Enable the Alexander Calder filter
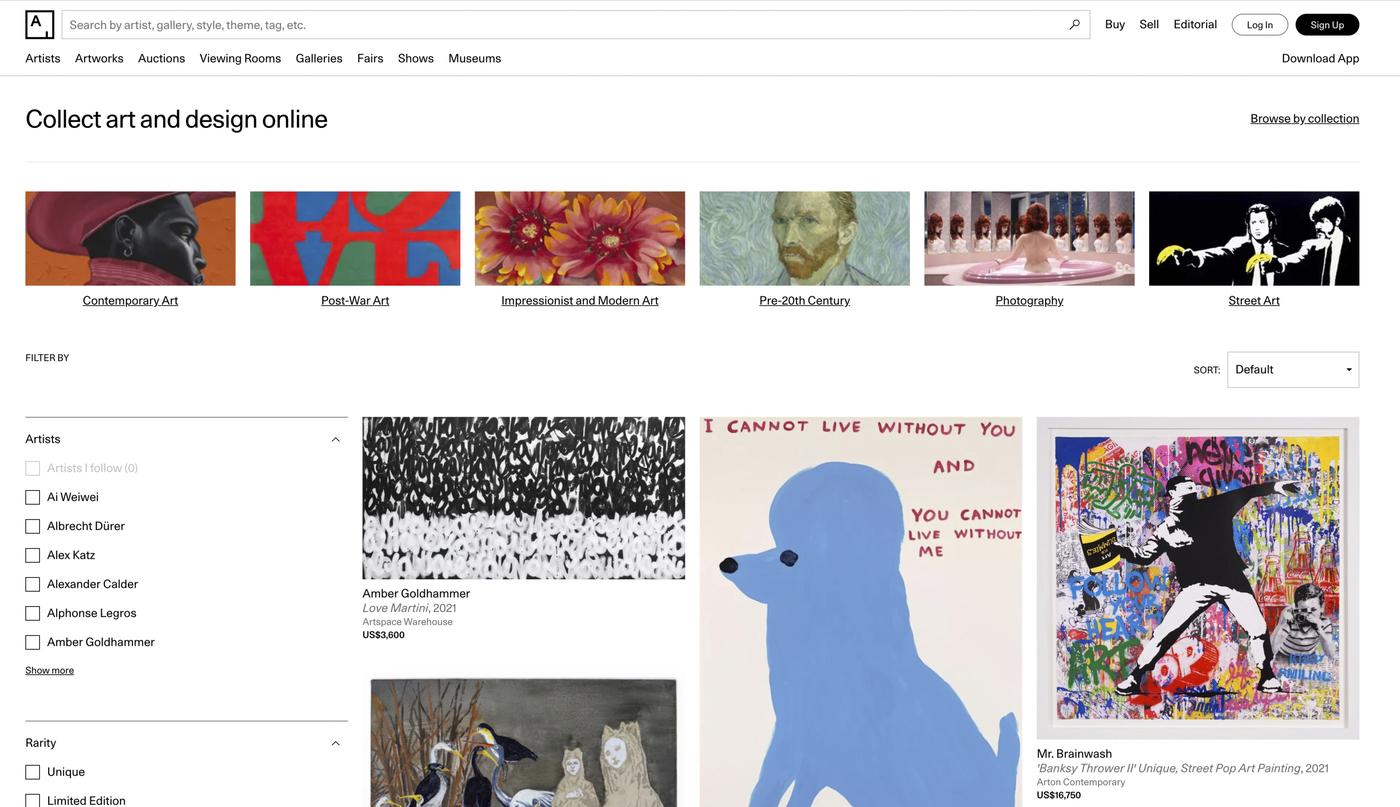This screenshot has height=807, width=1400. click(x=32, y=584)
